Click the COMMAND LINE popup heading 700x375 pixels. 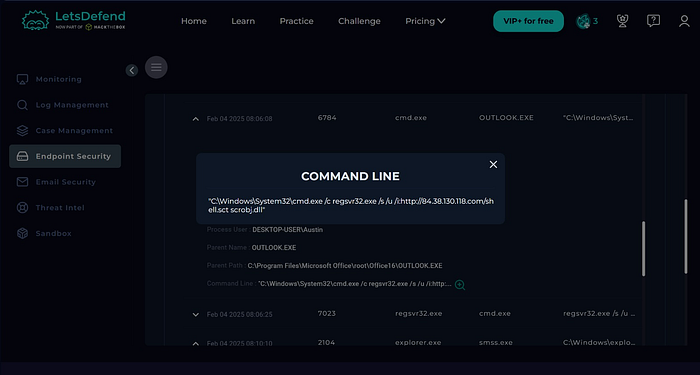click(350, 176)
